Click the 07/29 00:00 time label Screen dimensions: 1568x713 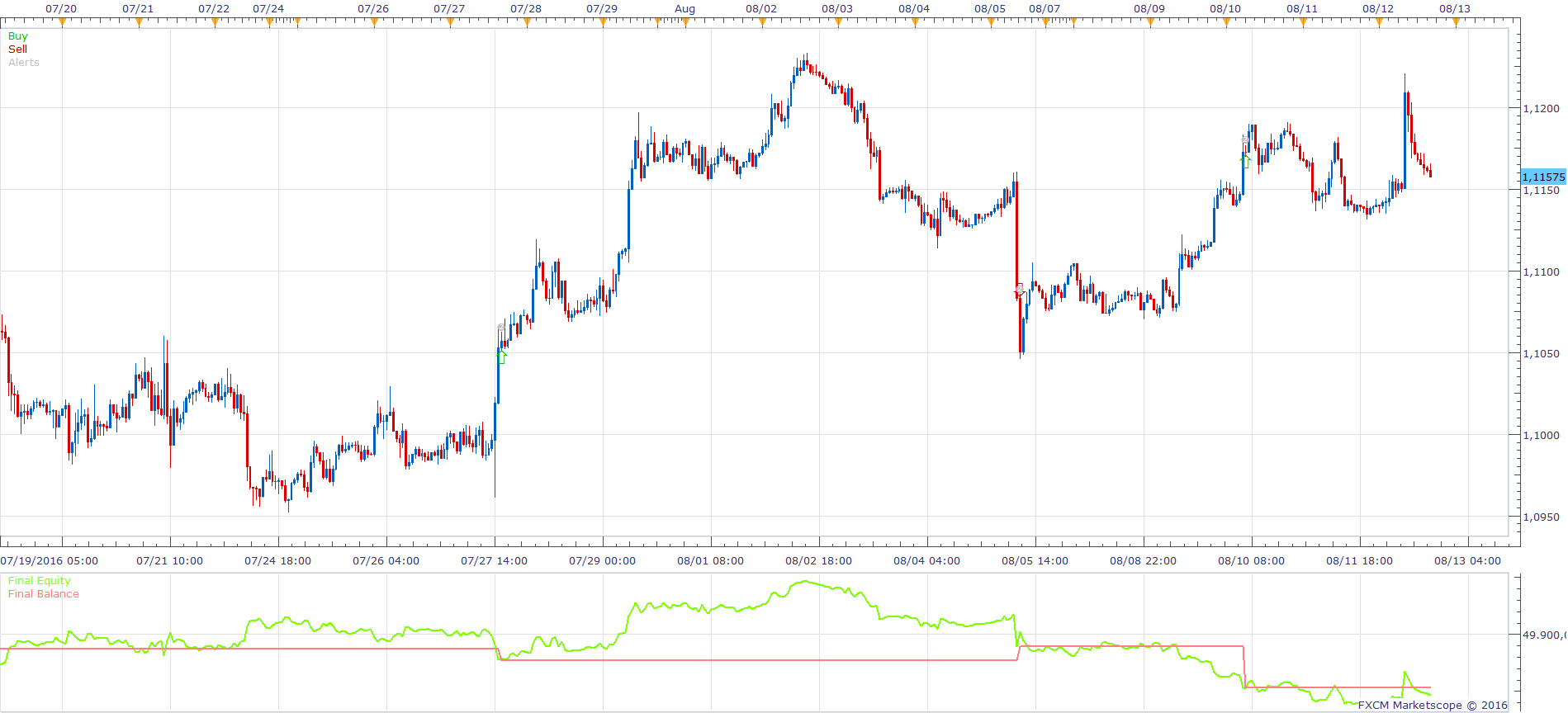[x=602, y=561]
